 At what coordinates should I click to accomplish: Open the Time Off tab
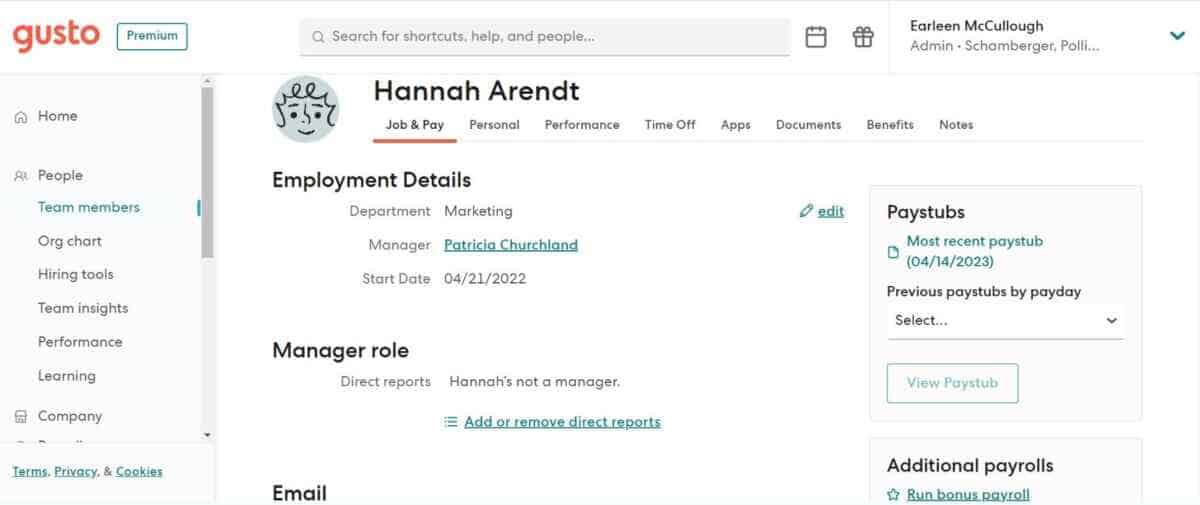tap(670, 125)
